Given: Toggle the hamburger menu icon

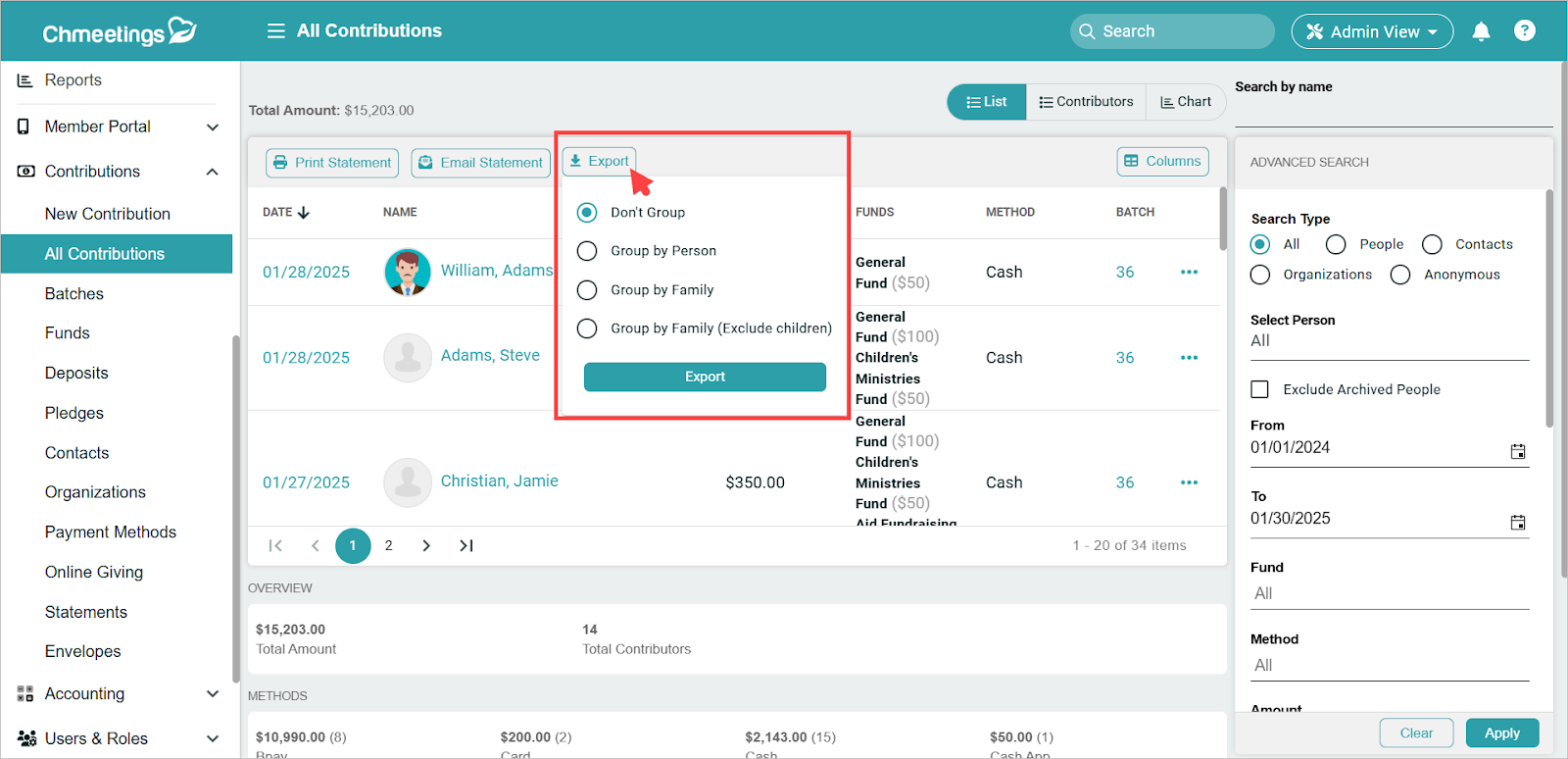Looking at the screenshot, I should tap(276, 31).
